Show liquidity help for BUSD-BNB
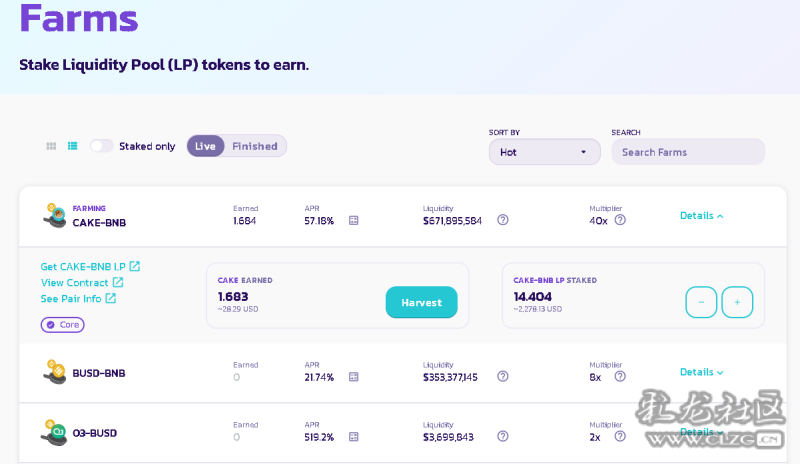 pyautogui.click(x=503, y=376)
